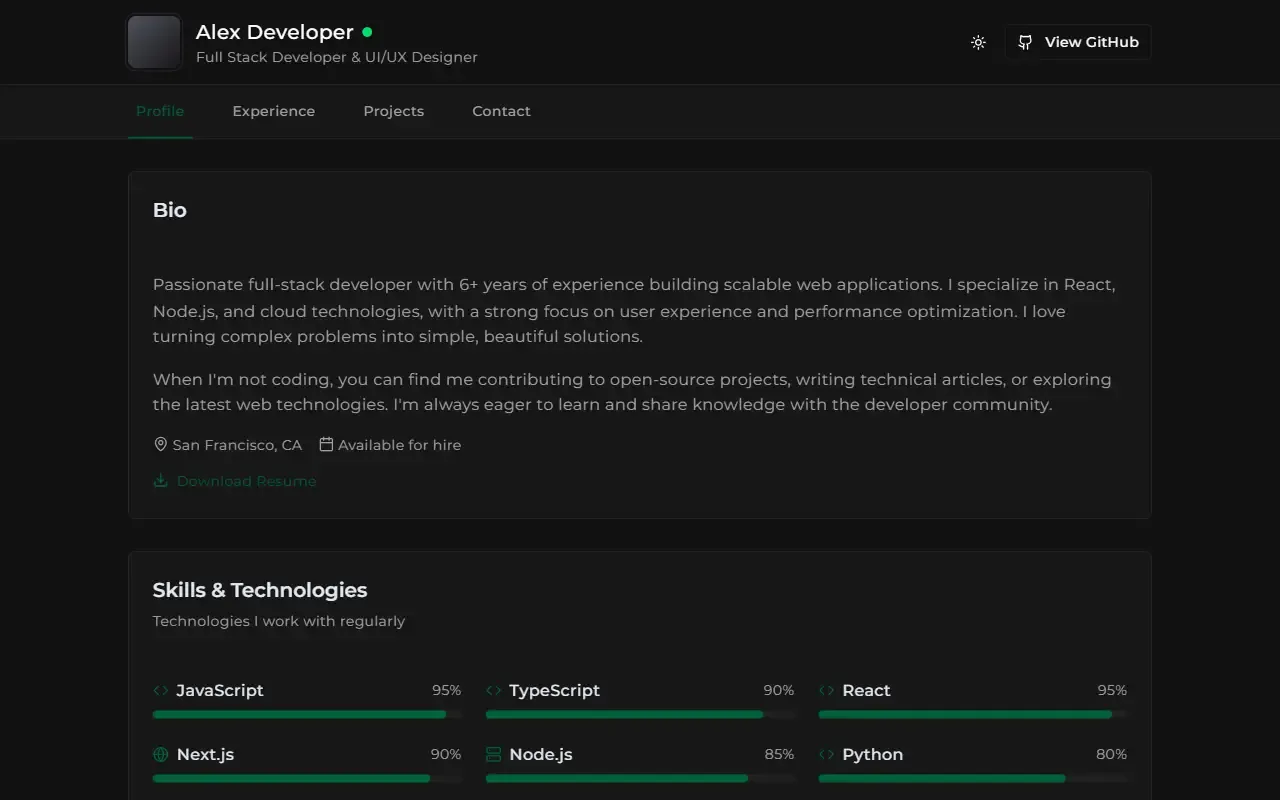Click the Bio heading
Viewport: 1280px width, 800px height.
coord(170,210)
